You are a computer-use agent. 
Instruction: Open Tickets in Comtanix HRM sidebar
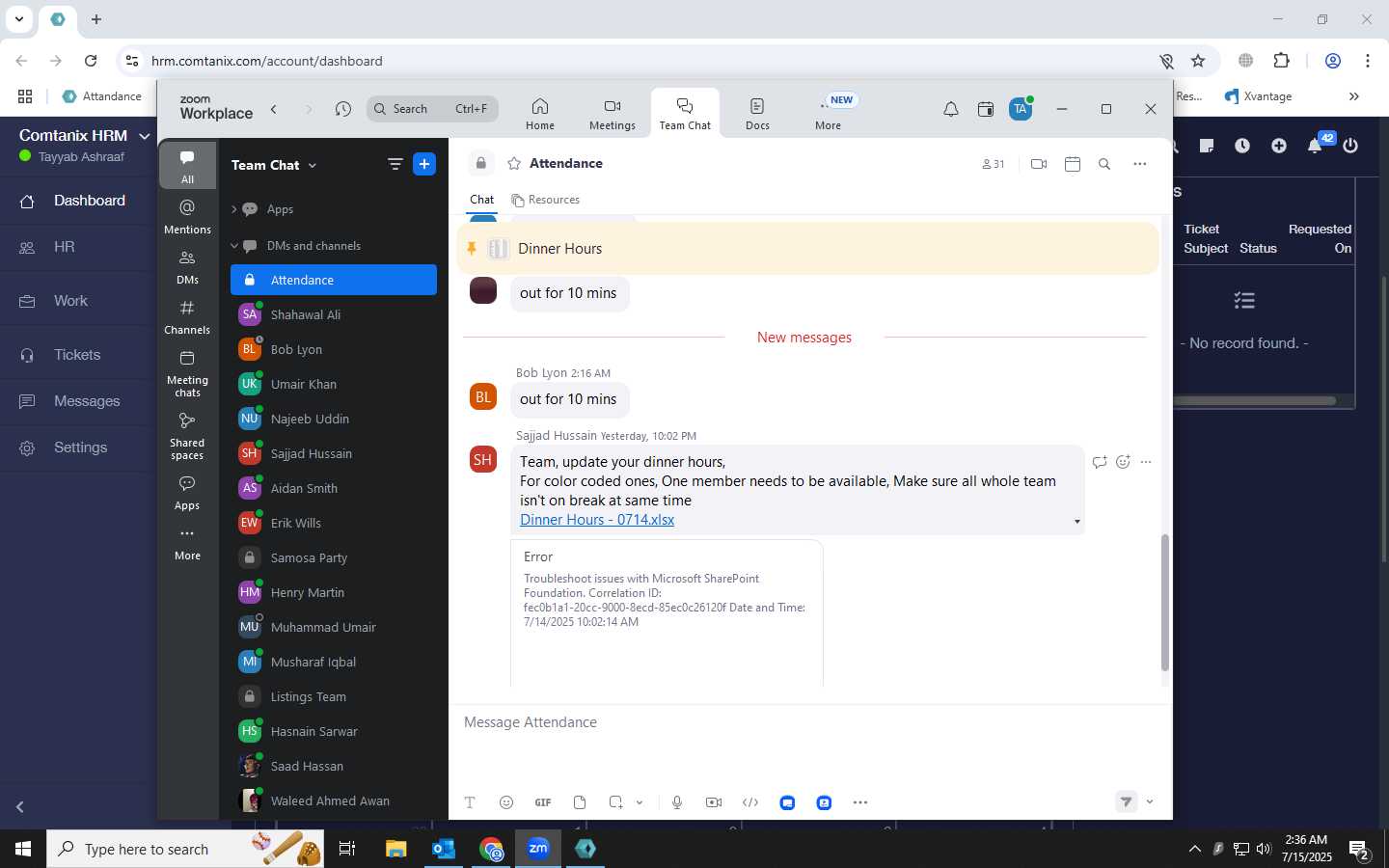pyautogui.click(x=77, y=355)
